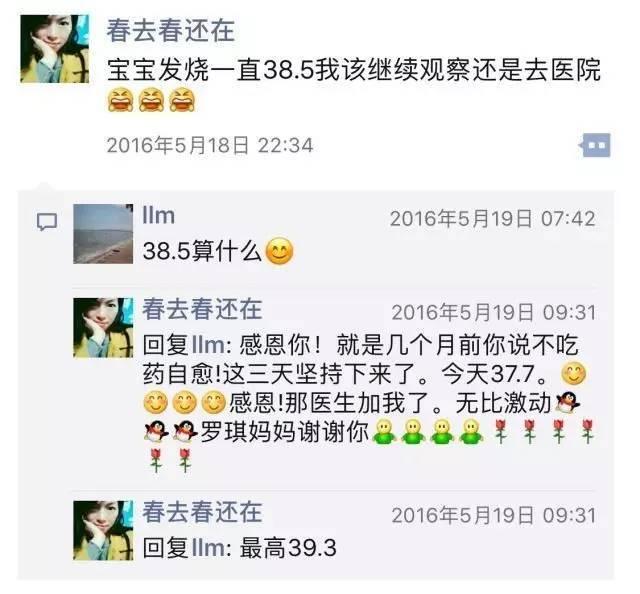640x594 pixels.
Task: Tap the first green turtle emoji after 谢谢你
Action: pyautogui.click(x=384, y=431)
